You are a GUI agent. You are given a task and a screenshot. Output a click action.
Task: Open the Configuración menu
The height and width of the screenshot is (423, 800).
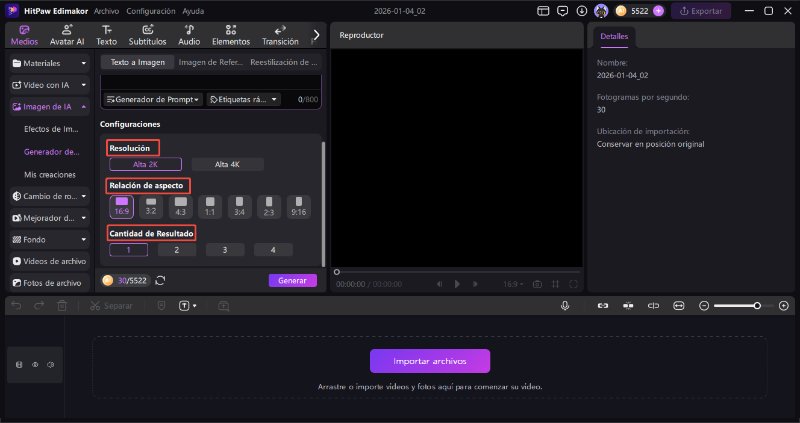coord(143,10)
